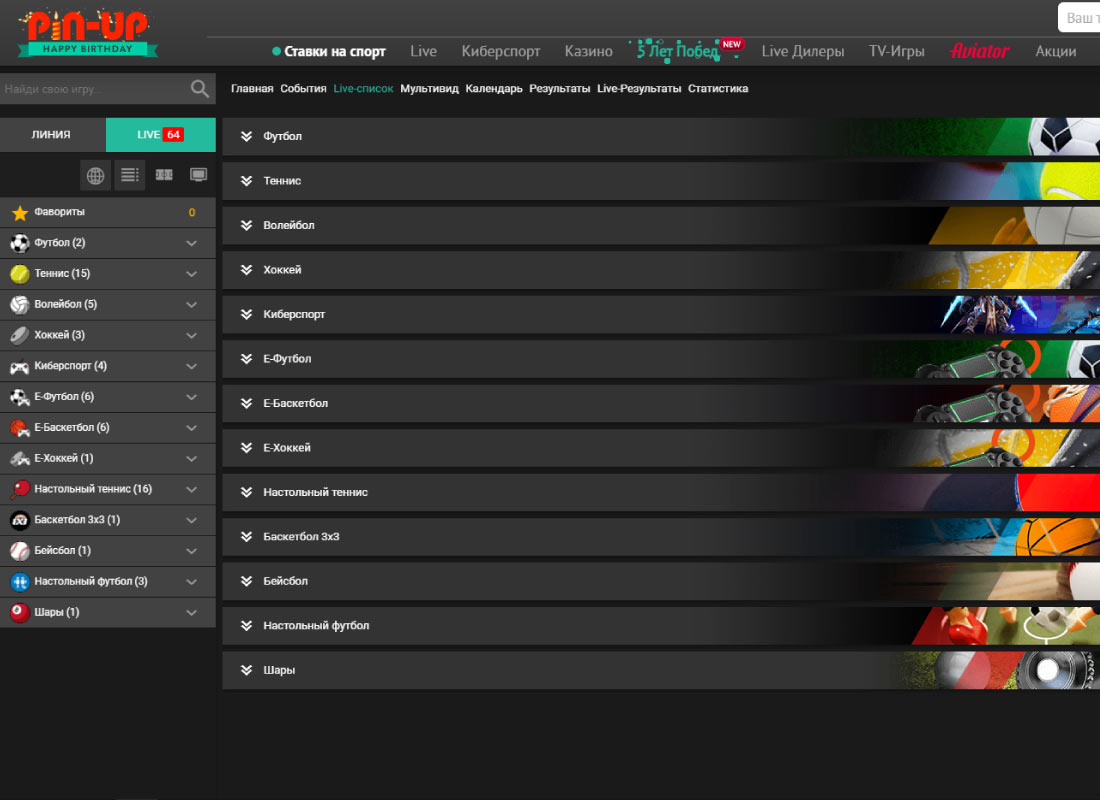Select the list view icon
This screenshot has width=1100, height=800.
pos(130,176)
